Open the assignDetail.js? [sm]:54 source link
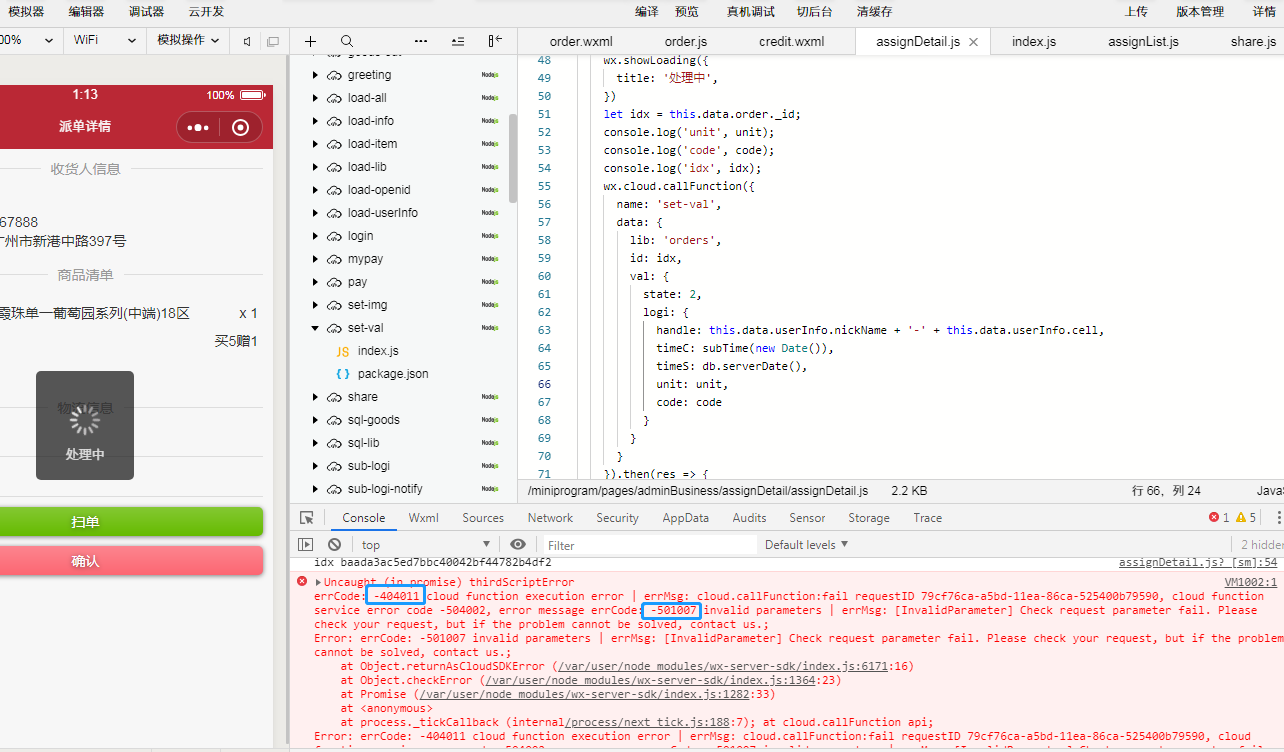 pos(1198,563)
